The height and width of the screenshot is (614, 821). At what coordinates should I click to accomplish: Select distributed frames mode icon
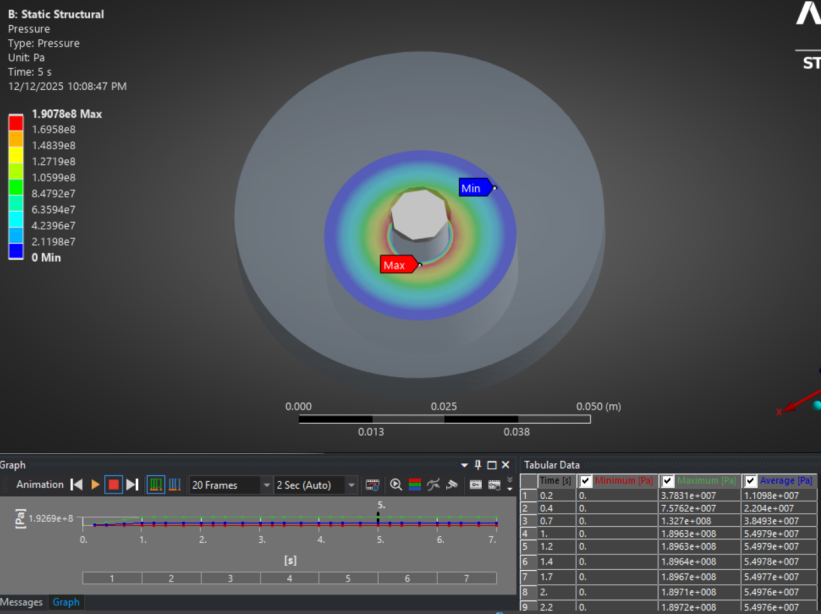pyautogui.click(x=156, y=485)
